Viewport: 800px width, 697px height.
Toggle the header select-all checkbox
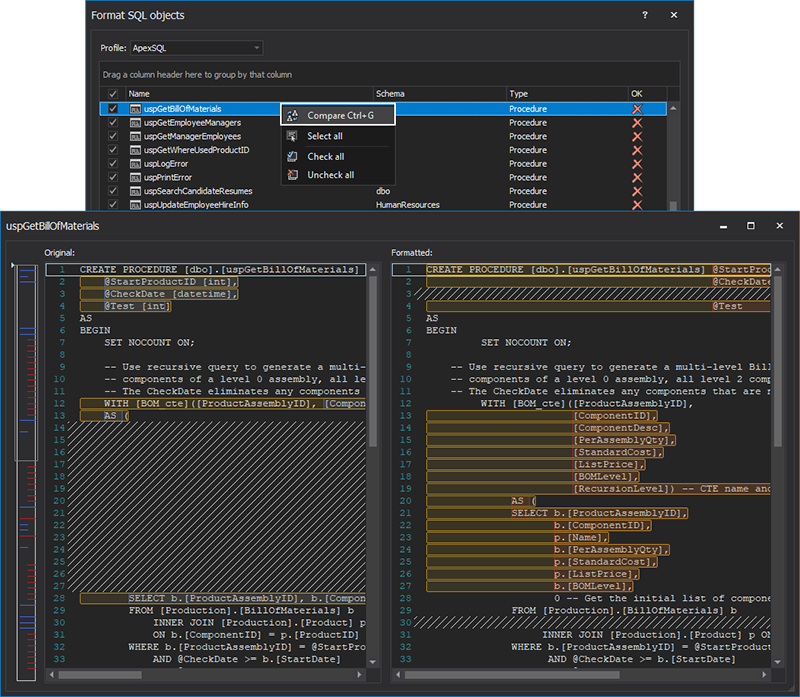pyautogui.click(x=113, y=94)
